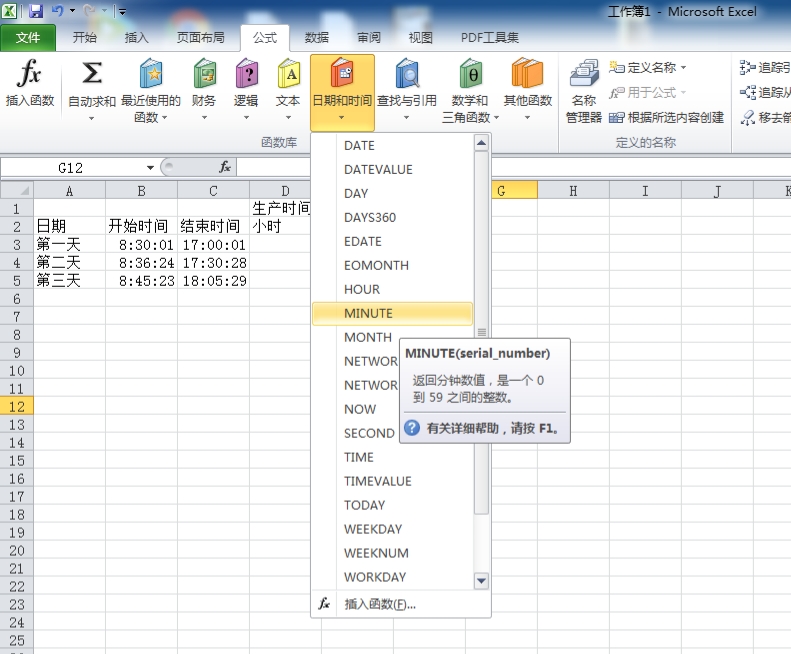The width and height of the screenshot is (791, 654).
Task: Open the File (文件) tab
Action: (x=28, y=38)
